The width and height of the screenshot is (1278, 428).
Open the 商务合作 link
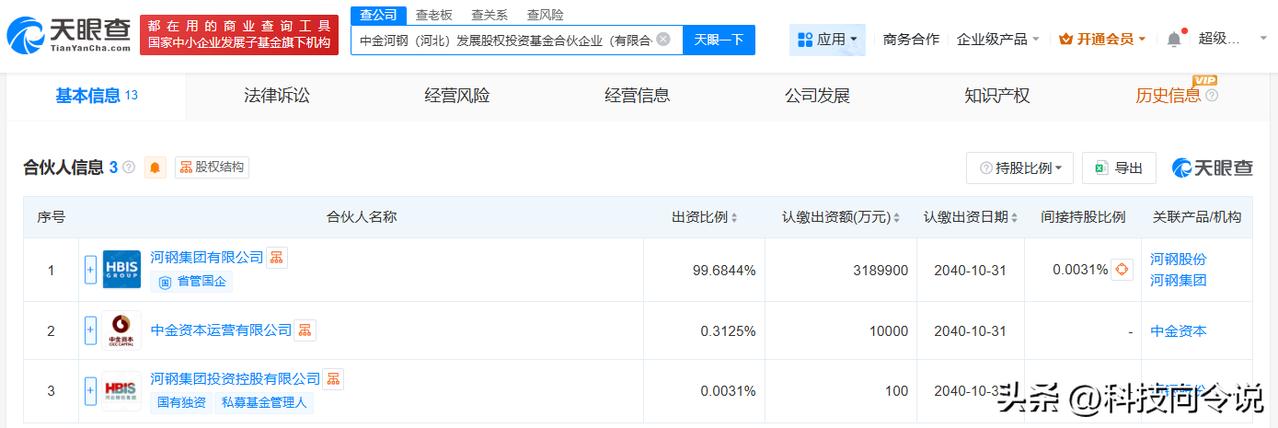(911, 39)
